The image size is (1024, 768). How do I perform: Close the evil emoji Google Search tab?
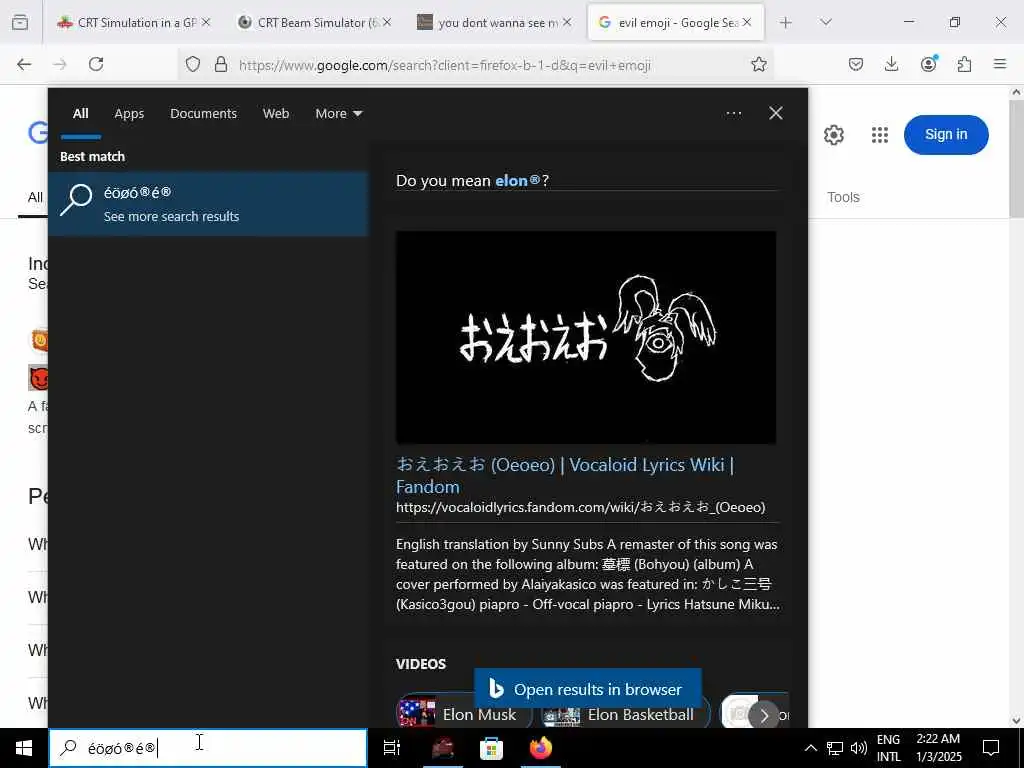tap(747, 22)
